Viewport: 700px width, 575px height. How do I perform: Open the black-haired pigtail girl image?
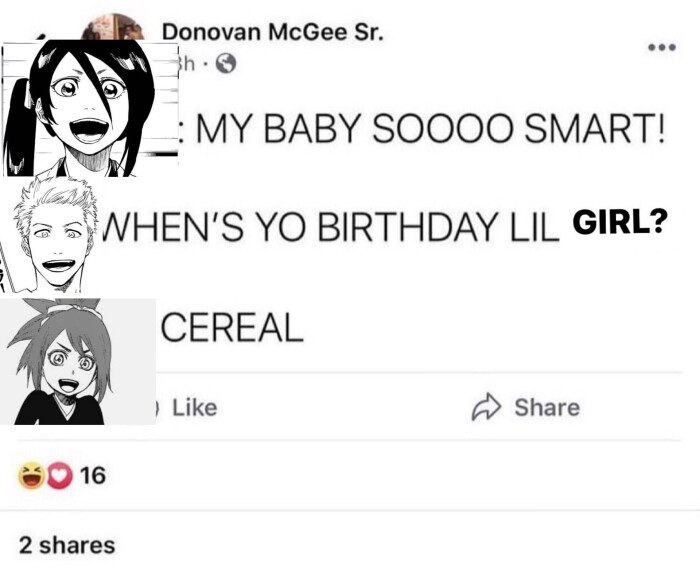click(x=78, y=108)
